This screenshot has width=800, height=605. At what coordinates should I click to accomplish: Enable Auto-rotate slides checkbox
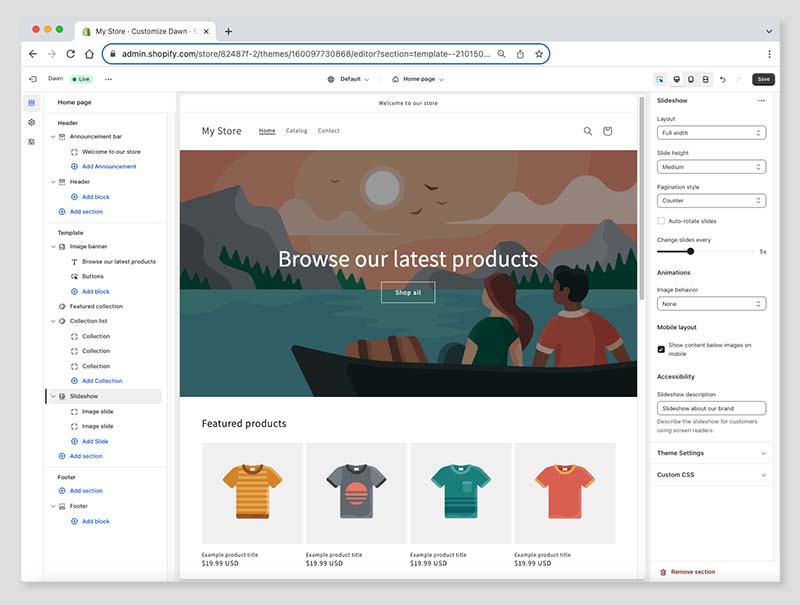coord(661,221)
